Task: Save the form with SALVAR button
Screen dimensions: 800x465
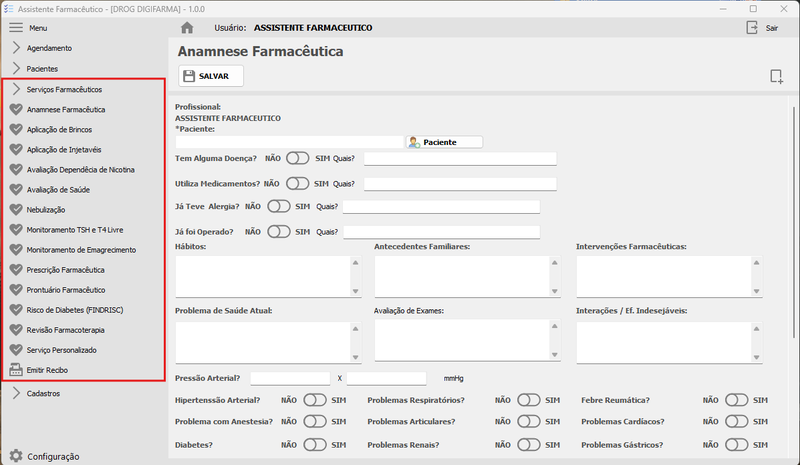Action: 211,76
